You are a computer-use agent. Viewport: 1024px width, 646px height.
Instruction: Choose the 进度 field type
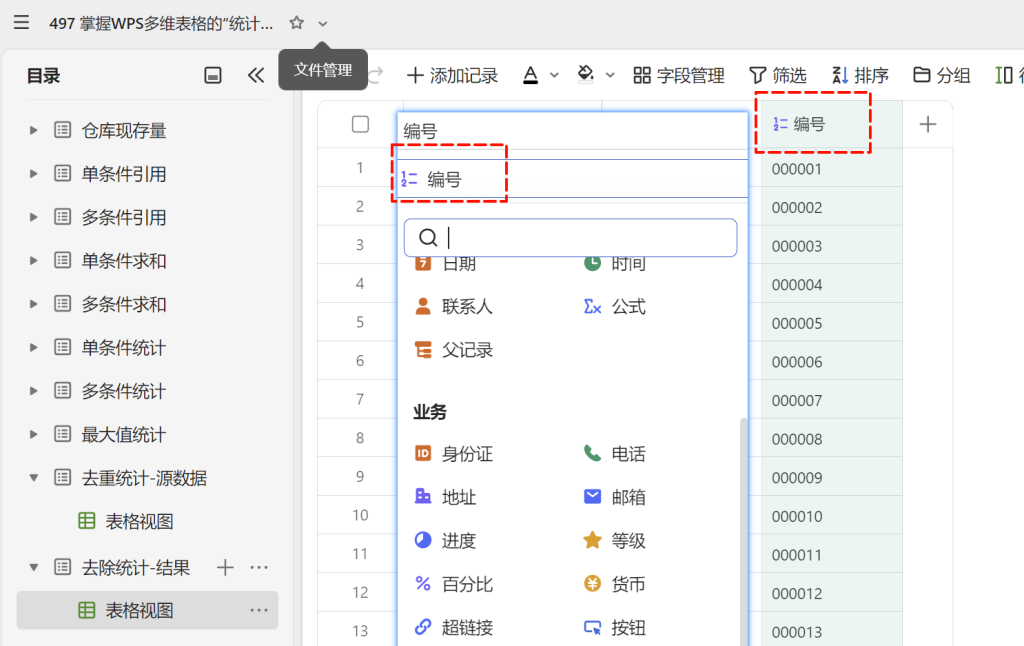click(445, 541)
